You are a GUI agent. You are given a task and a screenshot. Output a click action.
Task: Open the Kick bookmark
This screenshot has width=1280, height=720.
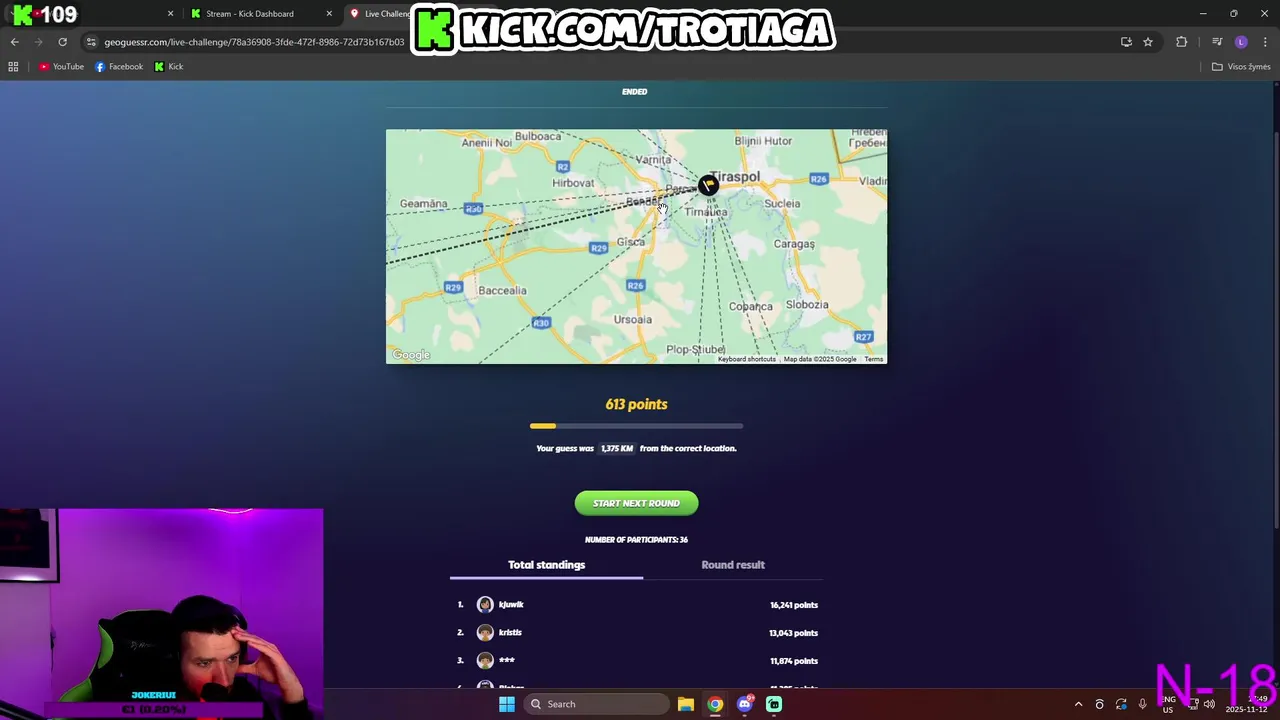pos(169,67)
